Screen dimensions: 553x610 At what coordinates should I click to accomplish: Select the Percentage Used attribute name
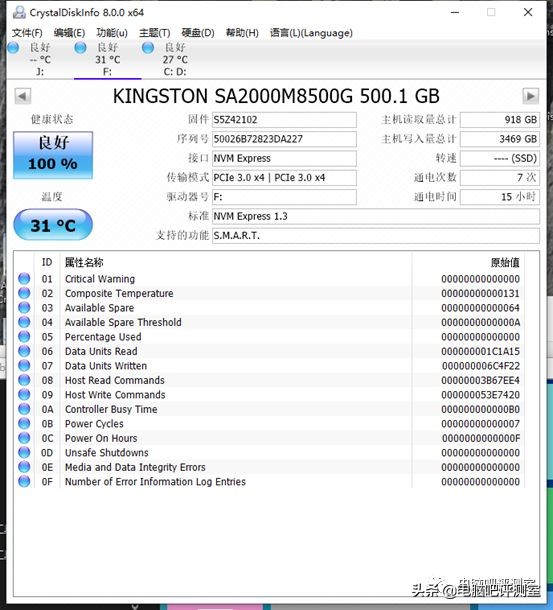103,337
